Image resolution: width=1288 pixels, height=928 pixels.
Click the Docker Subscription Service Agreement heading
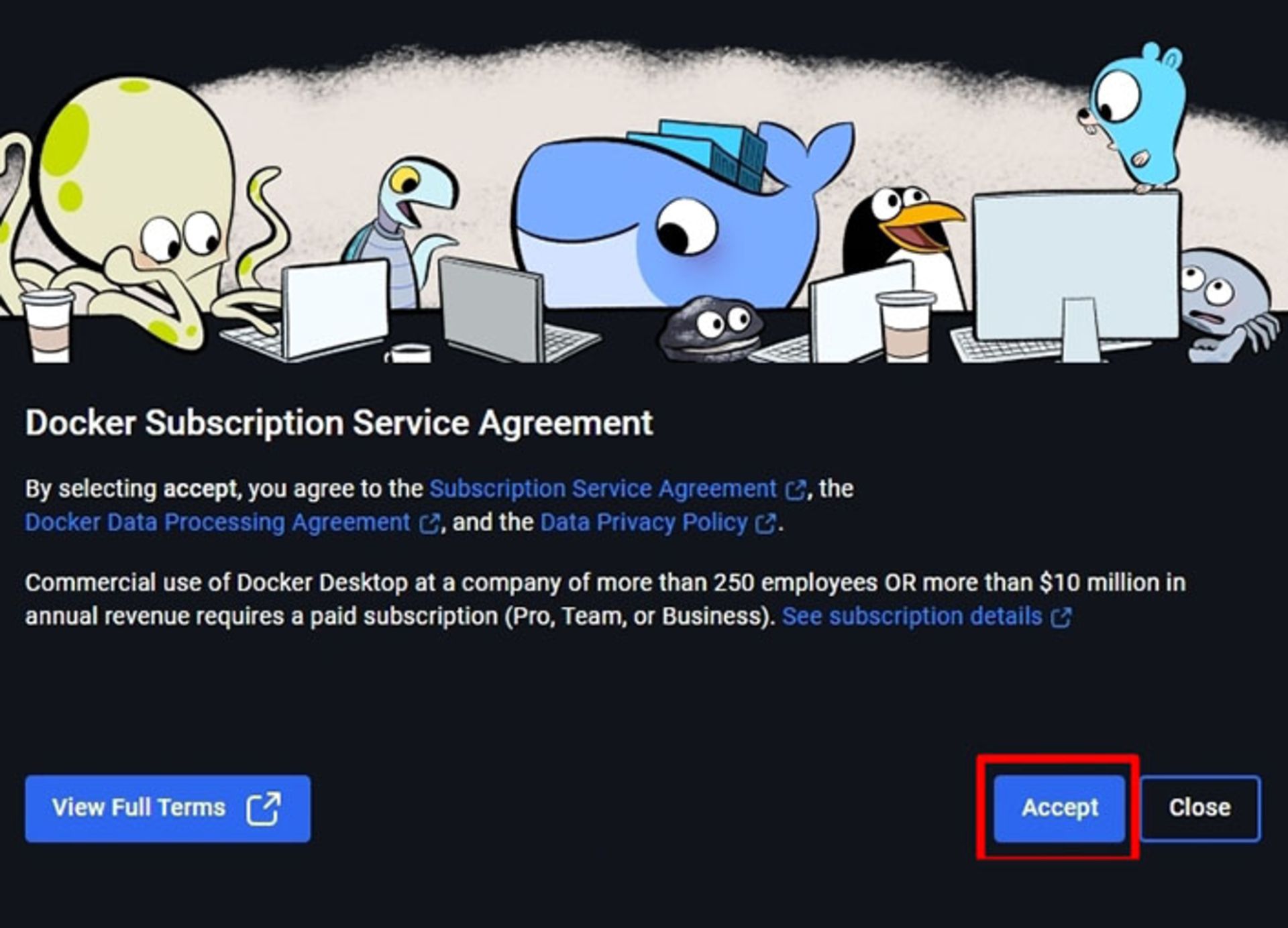[x=339, y=422]
